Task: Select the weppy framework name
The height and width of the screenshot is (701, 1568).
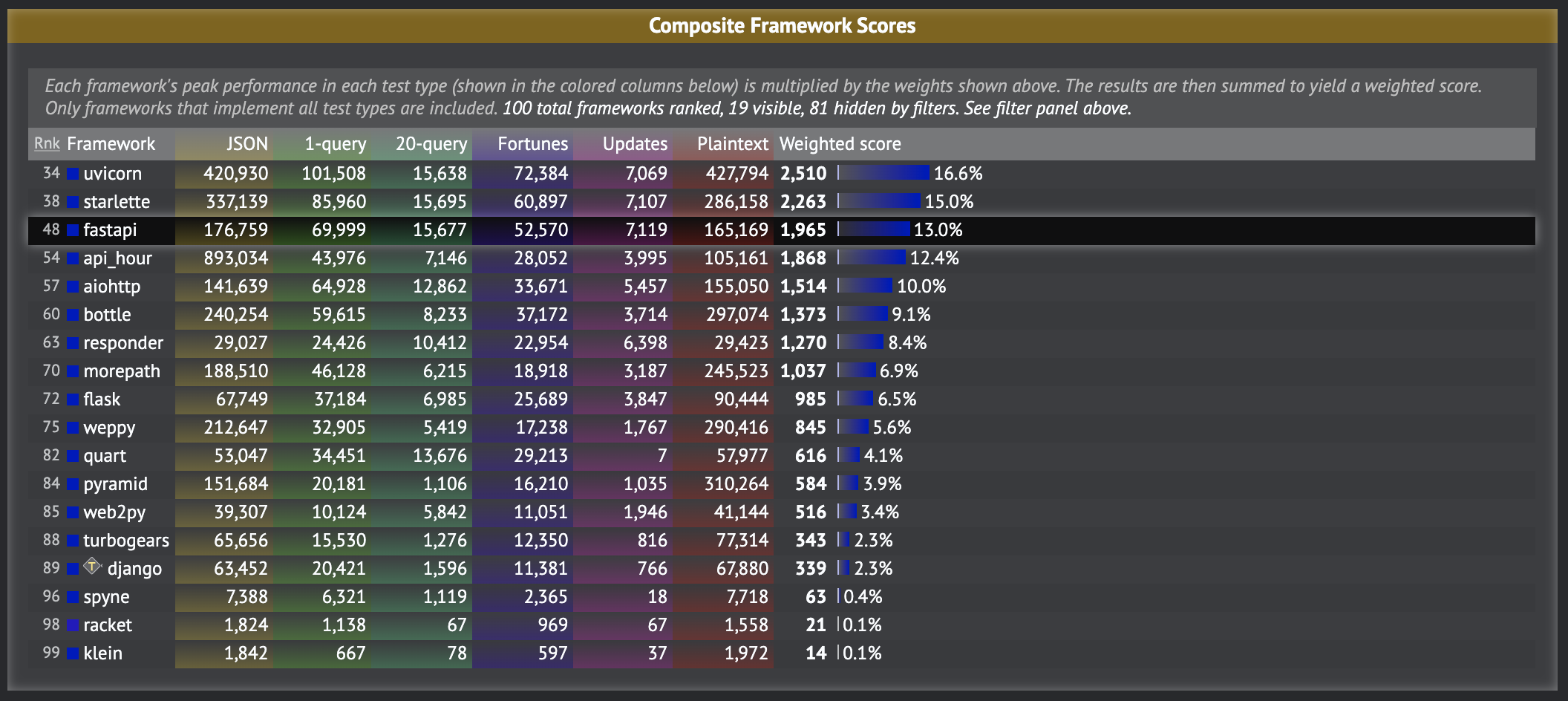Action: (x=109, y=428)
